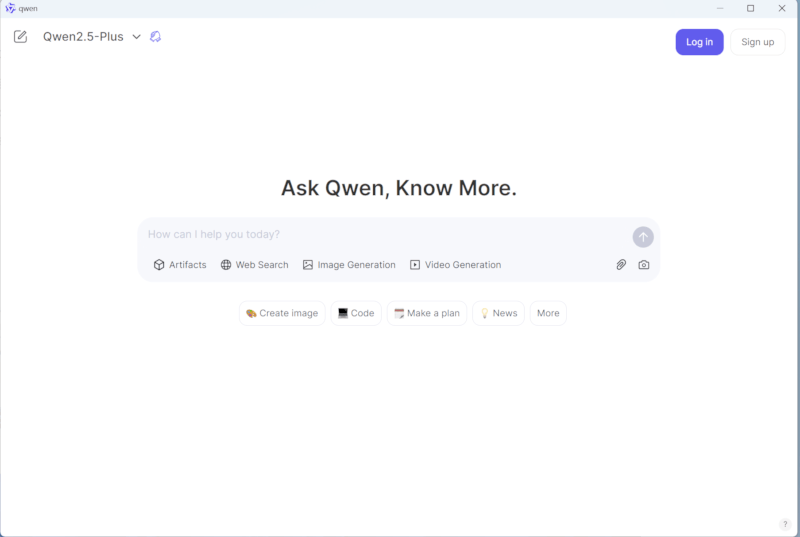Screen dimensions: 800x537
Task: Select the Video Generation option
Action: (455, 265)
